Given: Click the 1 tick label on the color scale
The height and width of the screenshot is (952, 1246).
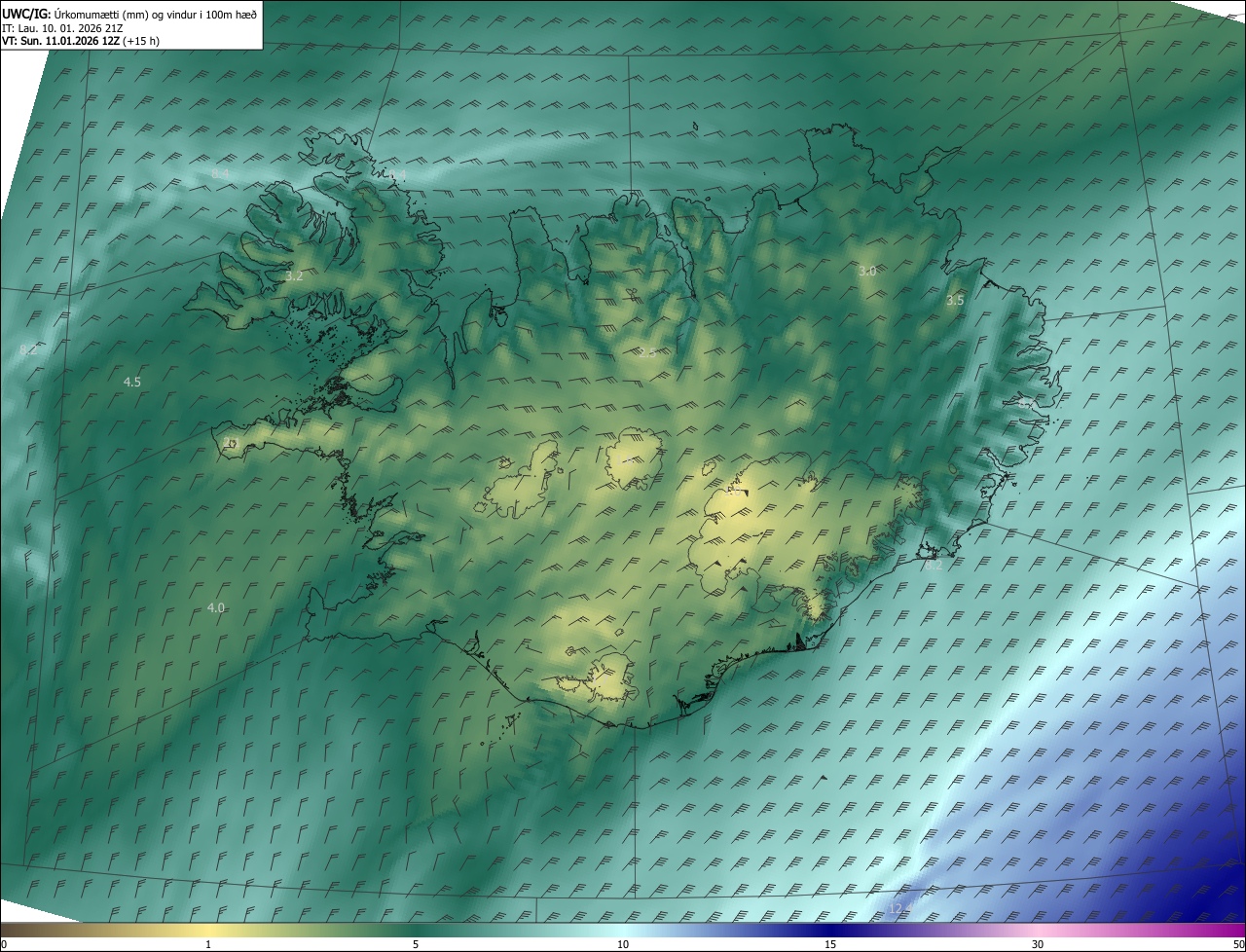Looking at the screenshot, I should [x=208, y=944].
